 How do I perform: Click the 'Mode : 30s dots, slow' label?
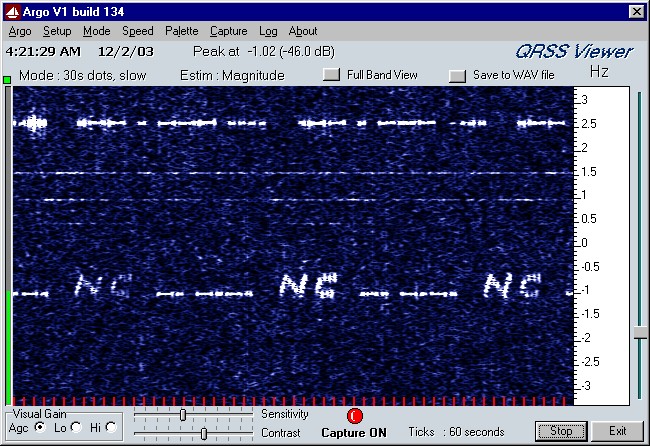tap(82, 75)
